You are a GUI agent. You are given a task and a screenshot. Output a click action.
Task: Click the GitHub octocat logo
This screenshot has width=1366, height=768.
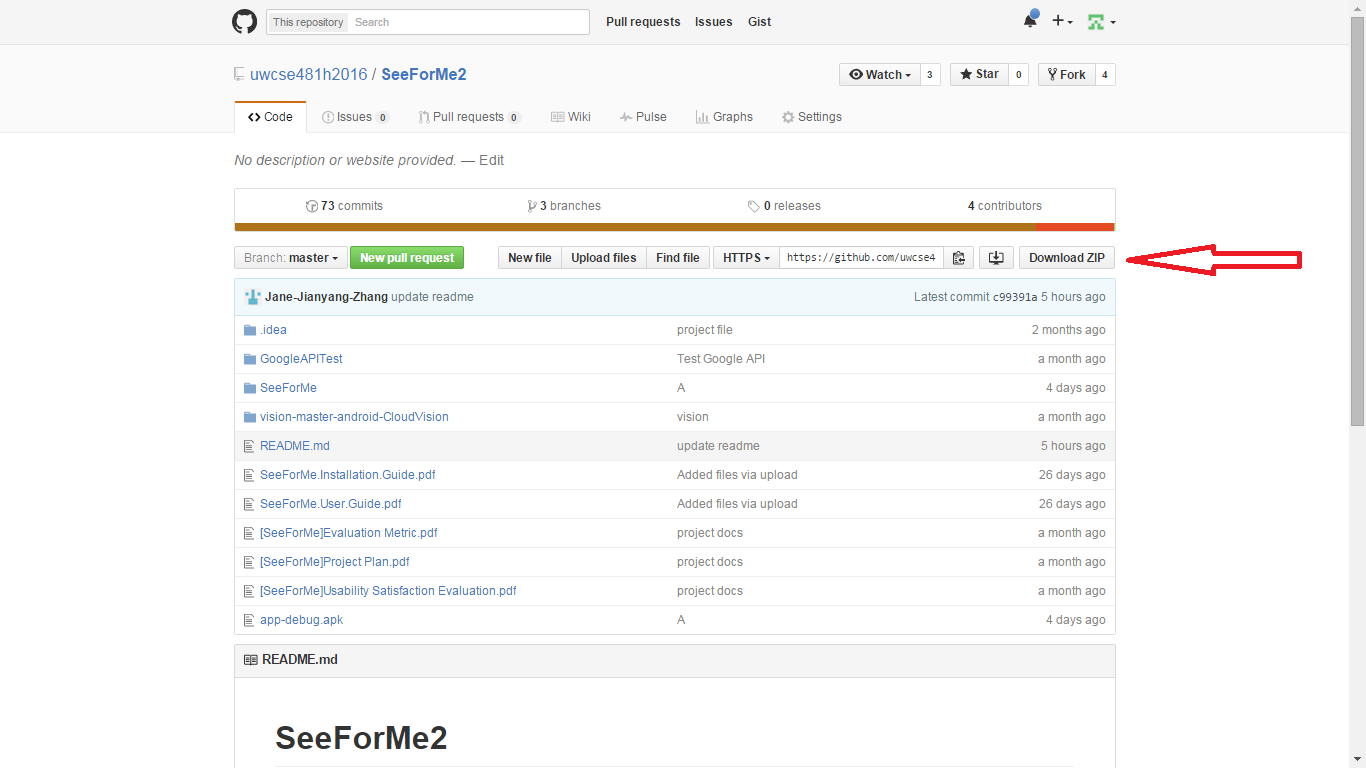tap(244, 22)
